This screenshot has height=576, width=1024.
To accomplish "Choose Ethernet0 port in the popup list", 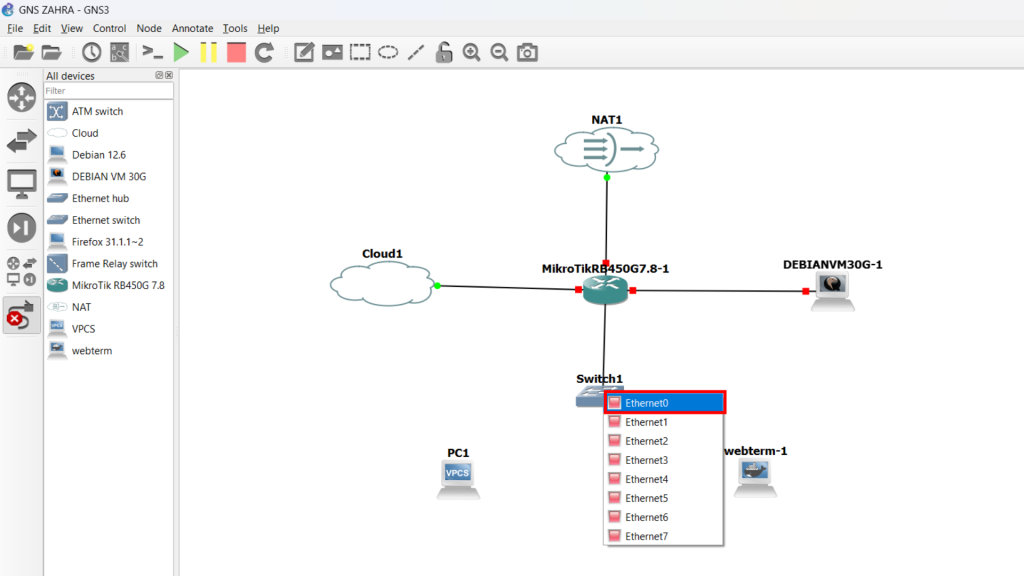I will (664, 403).
